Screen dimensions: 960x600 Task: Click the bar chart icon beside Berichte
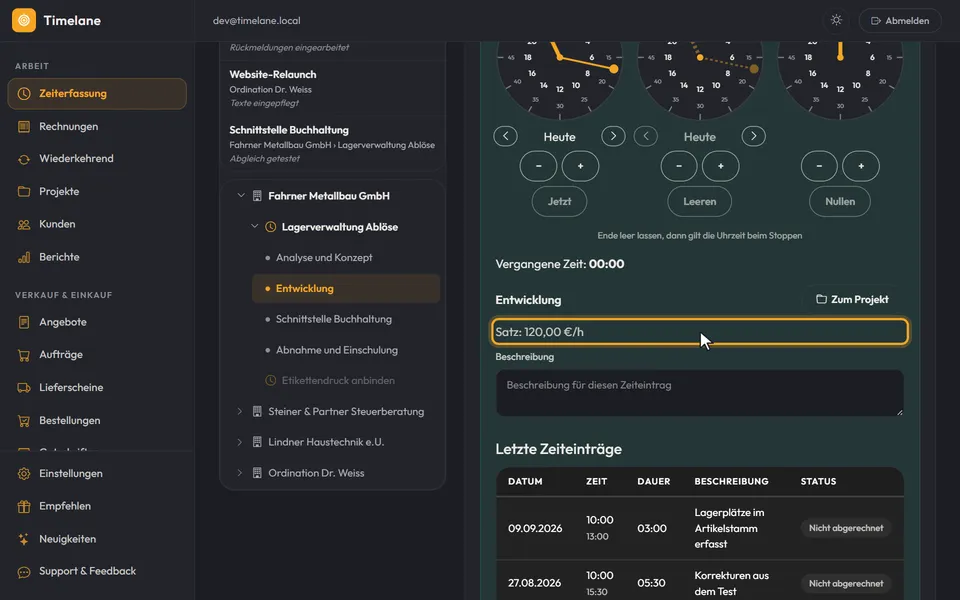(x=24, y=257)
